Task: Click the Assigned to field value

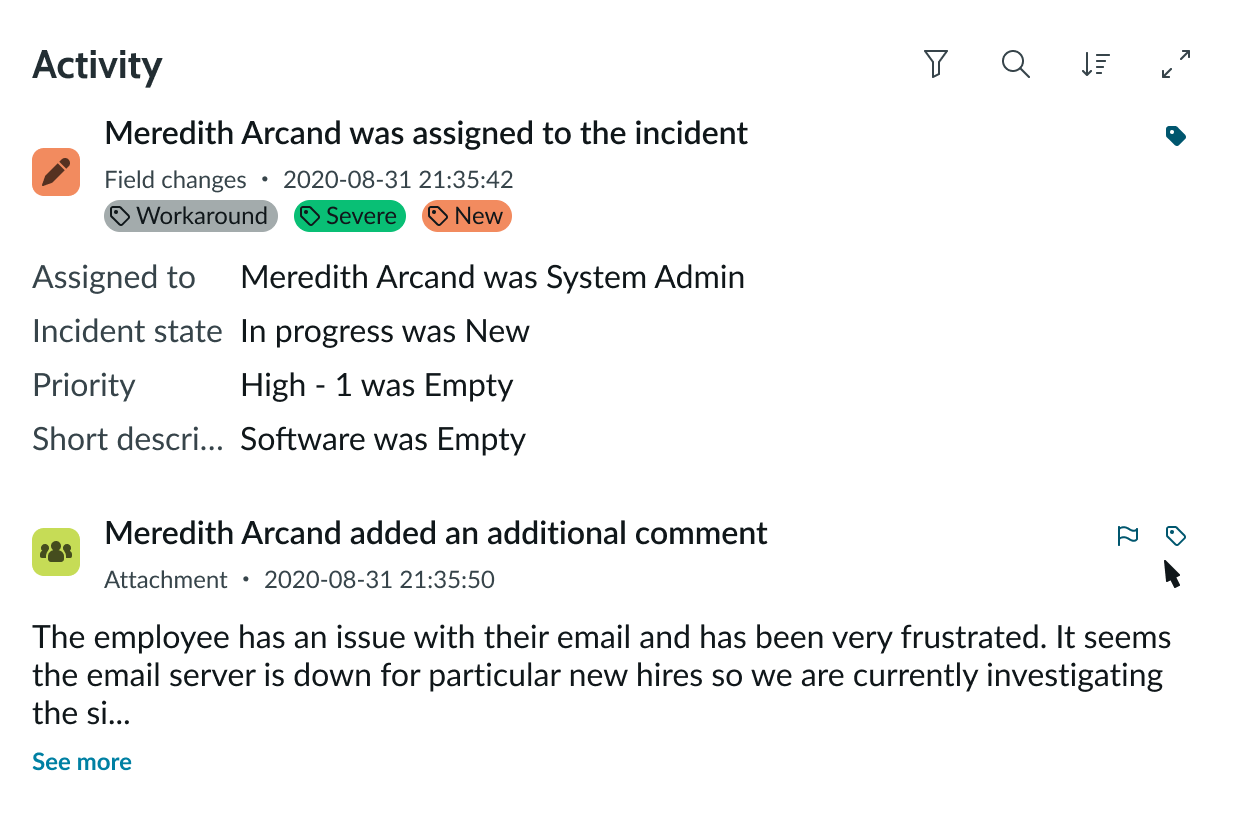Action: pos(492,277)
